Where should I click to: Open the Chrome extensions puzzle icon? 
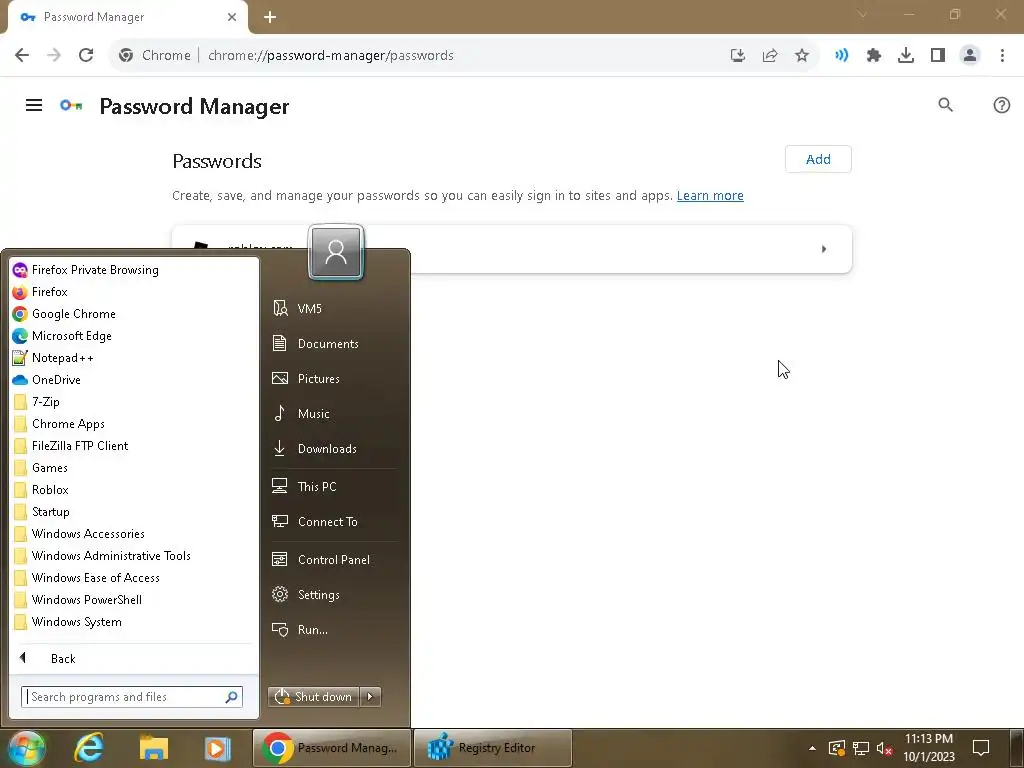873,56
